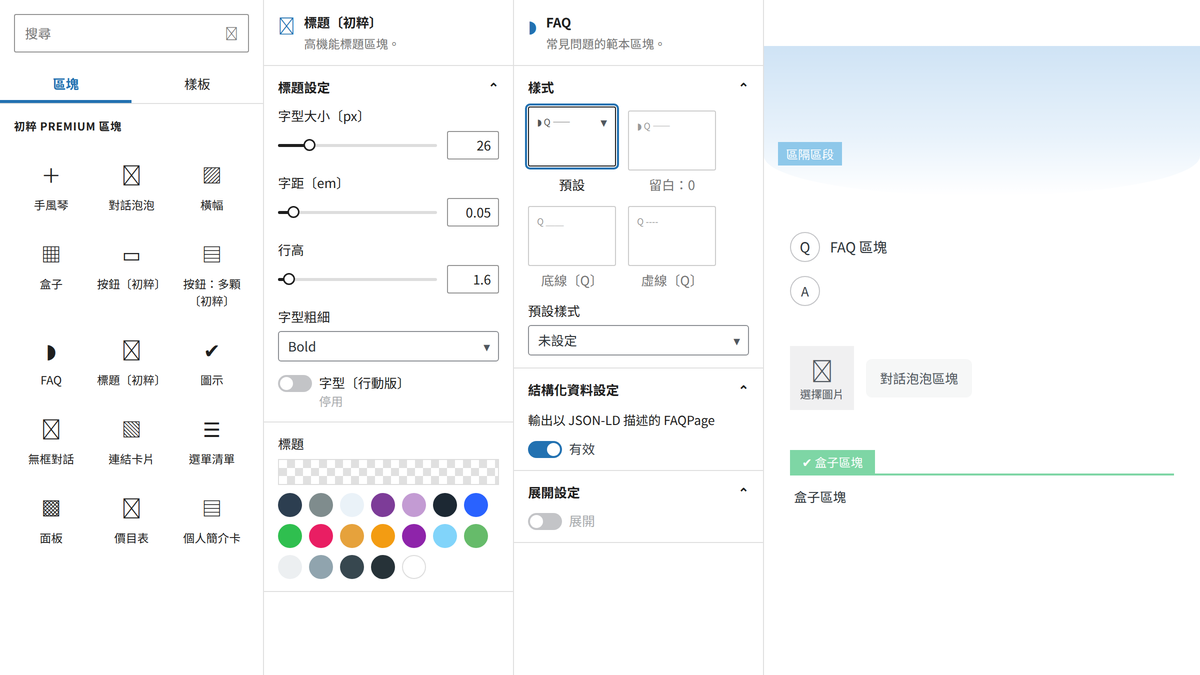This screenshot has width=1200, height=675.
Task: Open the 字型粗細 Bold dropdown
Action: (388, 346)
